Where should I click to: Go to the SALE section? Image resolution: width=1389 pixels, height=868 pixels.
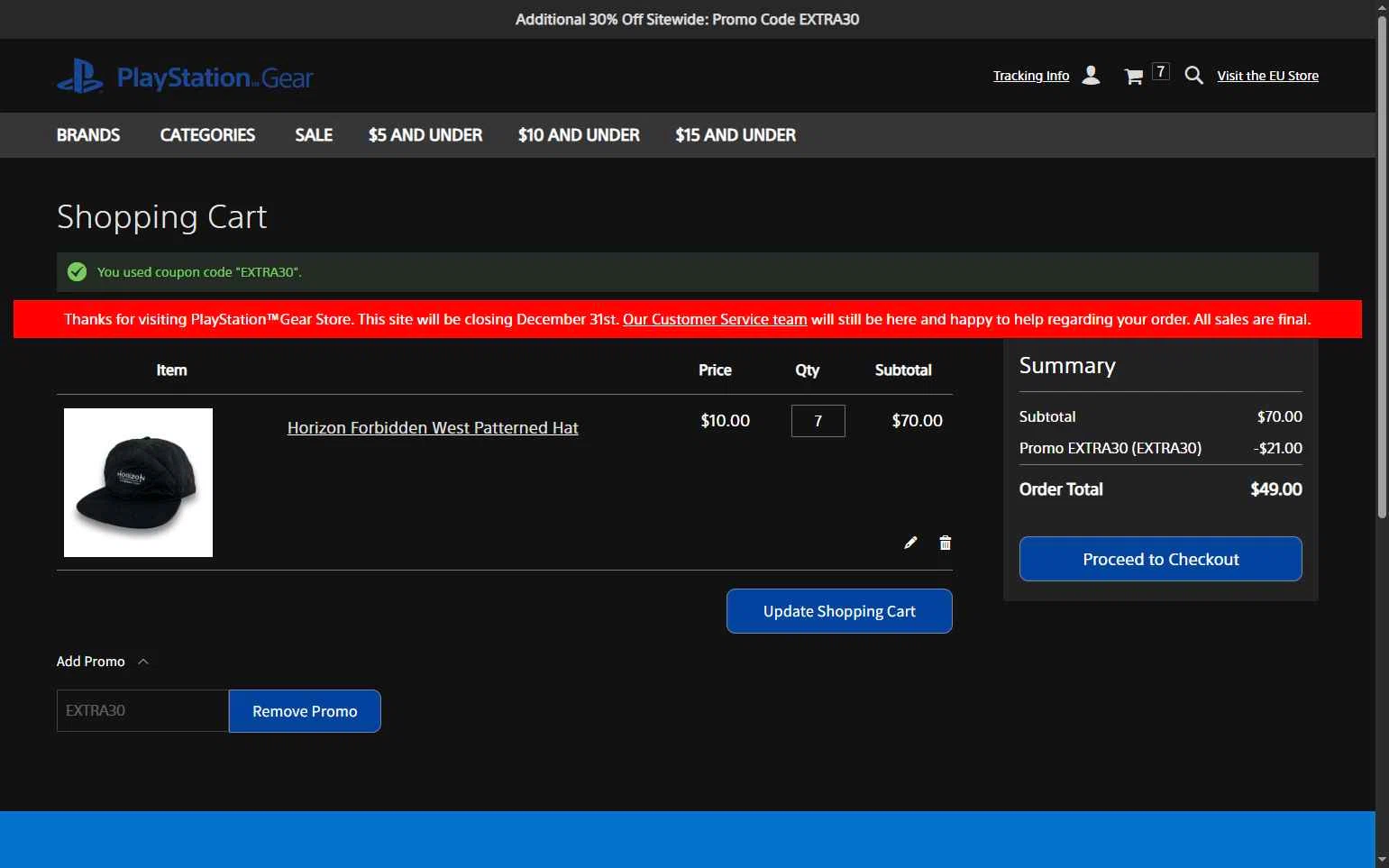(314, 135)
